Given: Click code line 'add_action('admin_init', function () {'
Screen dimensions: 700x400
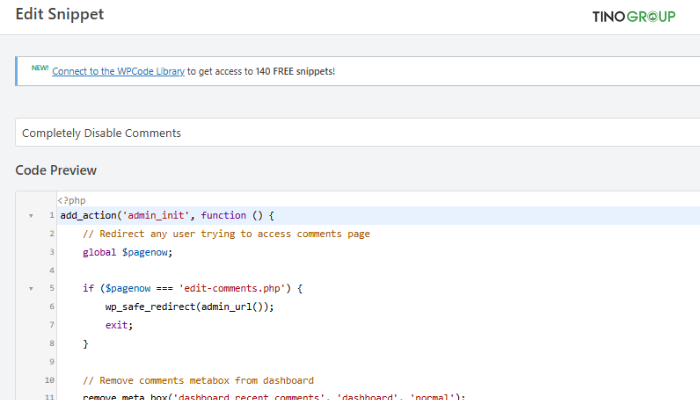Looking at the screenshot, I should pyautogui.click(x=167, y=216).
